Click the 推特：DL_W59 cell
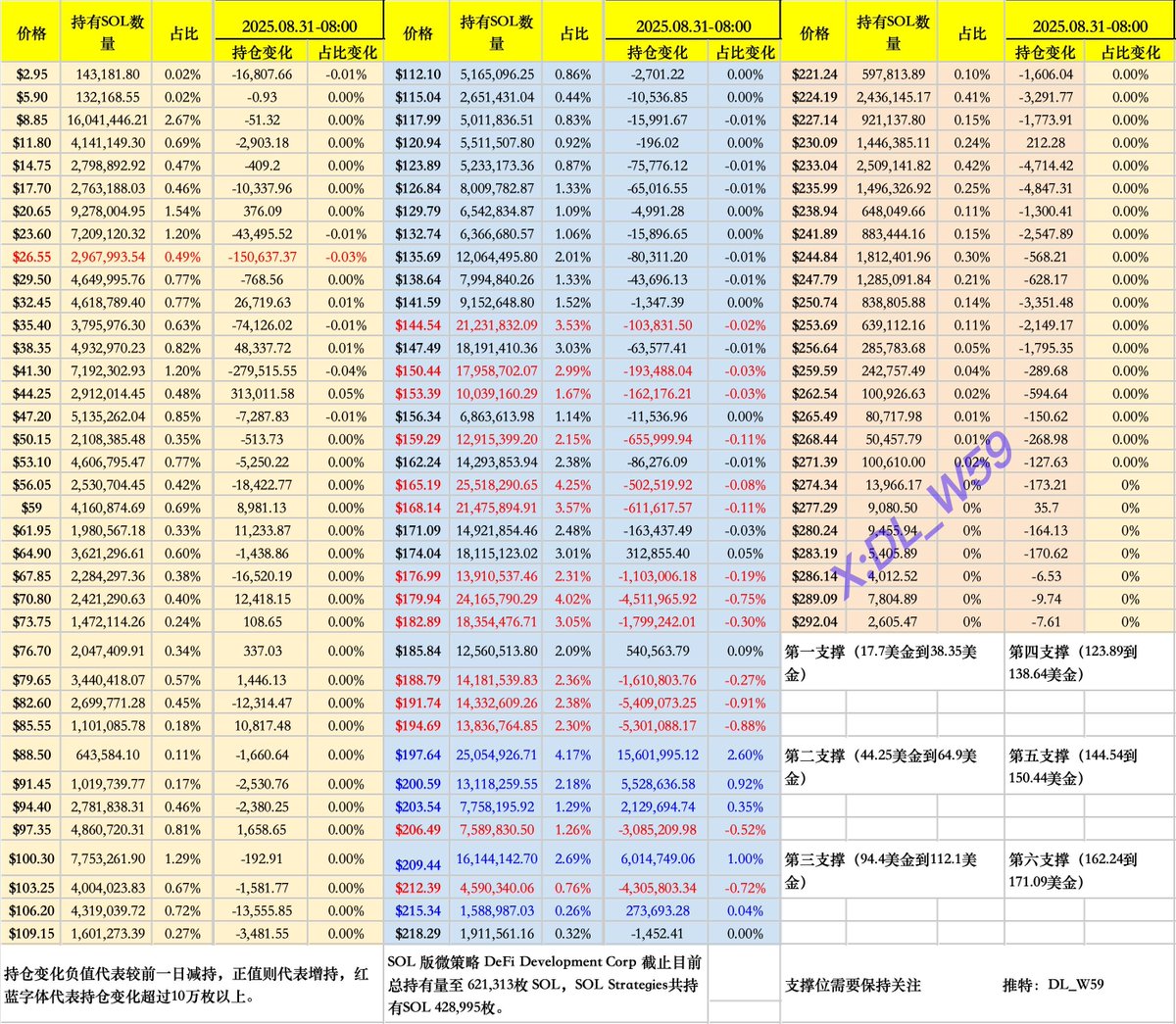The height and width of the screenshot is (1024, 1176). click(1053, 984)
